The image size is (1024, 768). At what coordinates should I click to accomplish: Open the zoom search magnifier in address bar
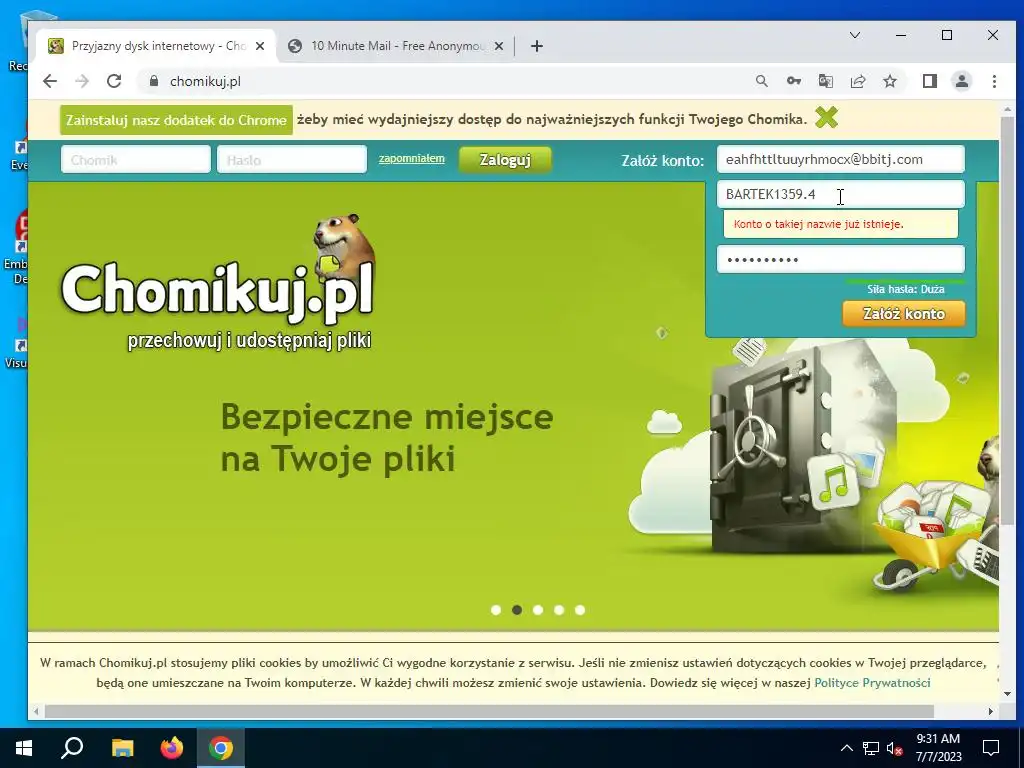[761, 81]
